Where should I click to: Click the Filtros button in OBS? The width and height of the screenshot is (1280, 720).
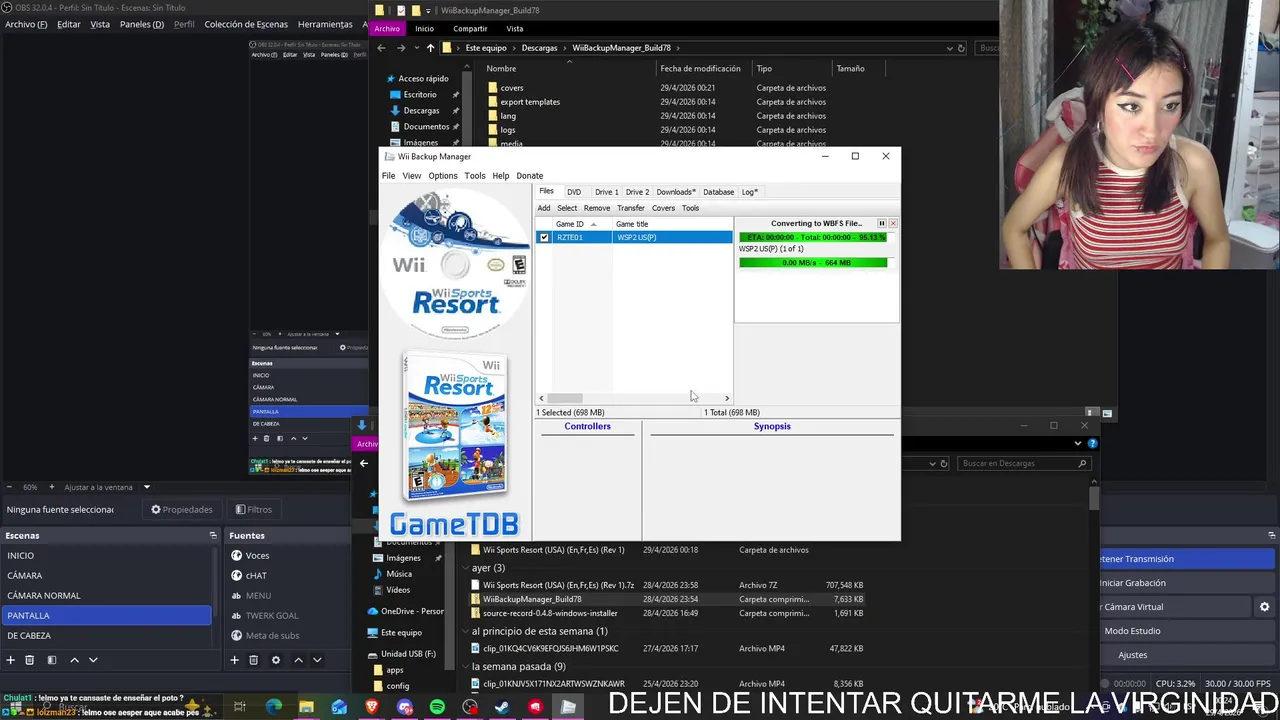(x=253, y=509)
